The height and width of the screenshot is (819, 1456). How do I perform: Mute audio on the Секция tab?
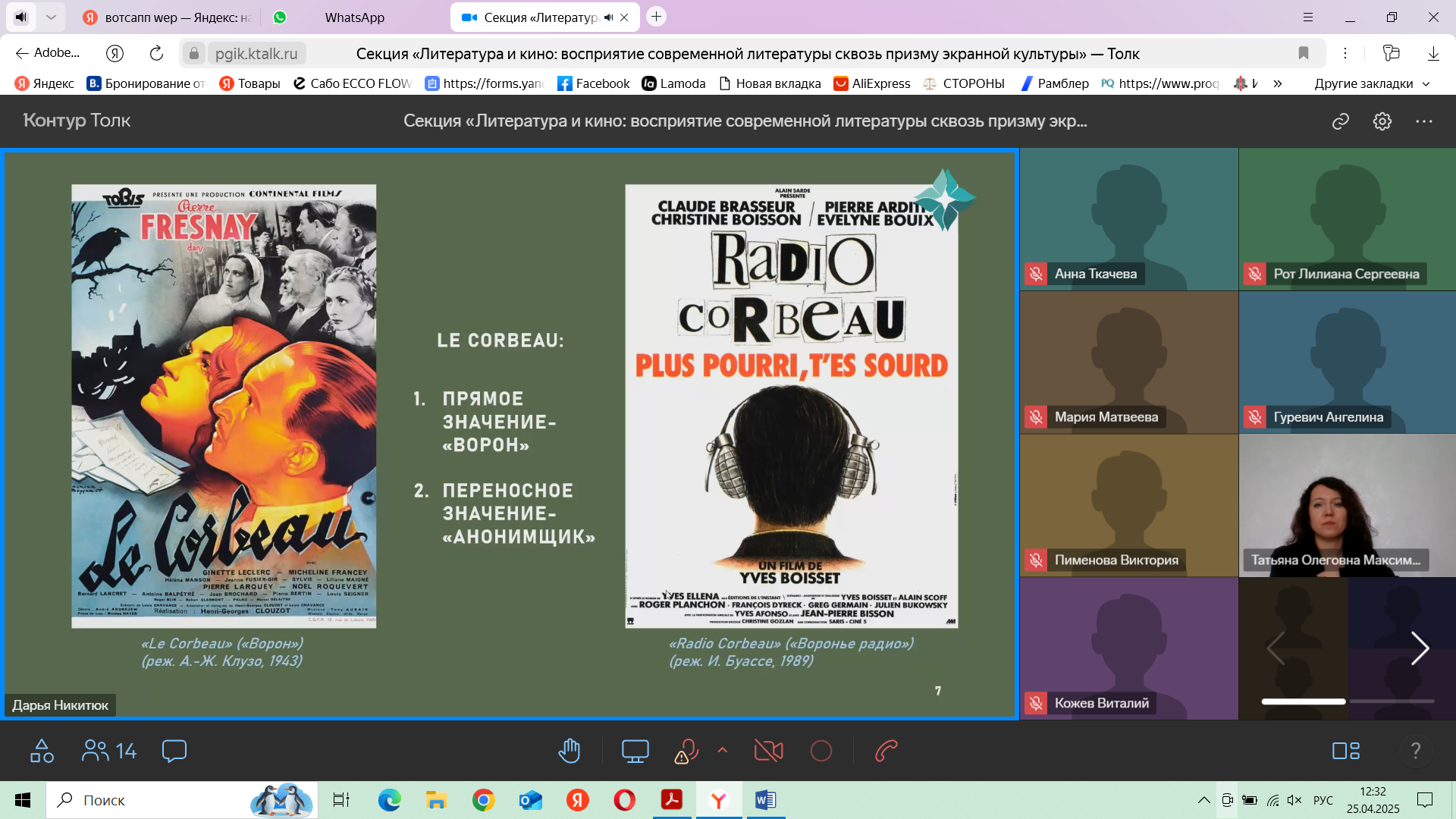tap(608, 17)
